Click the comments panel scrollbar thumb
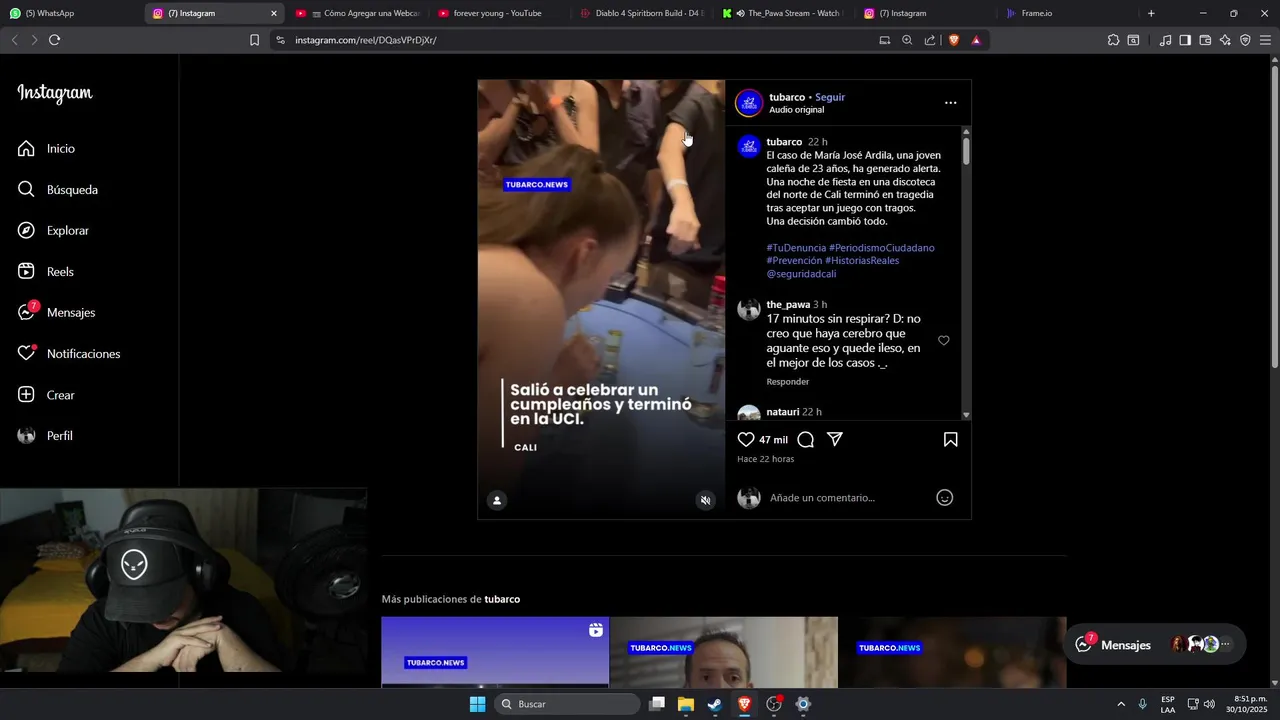This screenshot has height=720, width=1280. pos(966,151)
